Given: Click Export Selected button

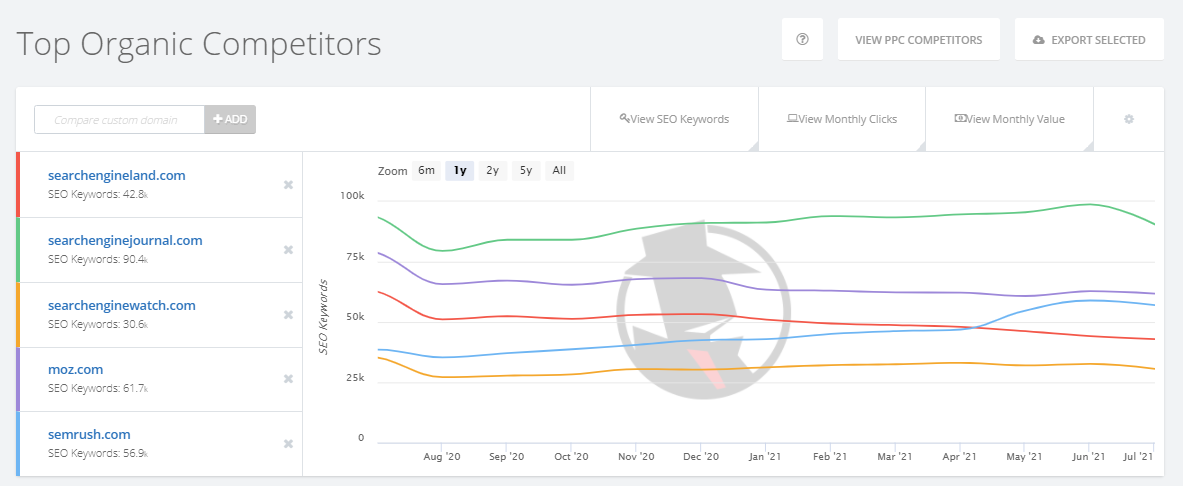Looking at the screenshot, I should coord(1089,39).
